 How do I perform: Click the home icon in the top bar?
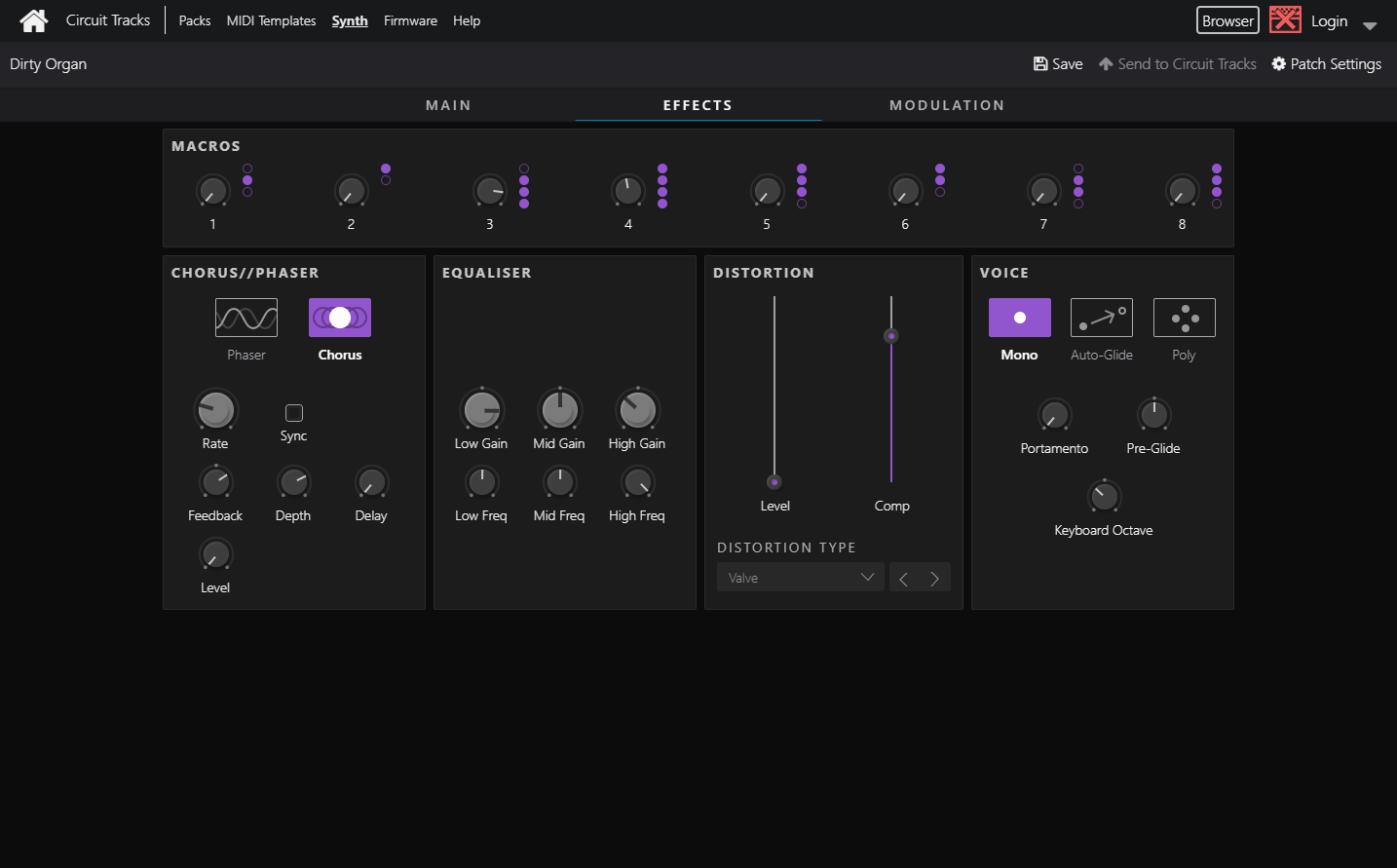[x=33, y=19]
